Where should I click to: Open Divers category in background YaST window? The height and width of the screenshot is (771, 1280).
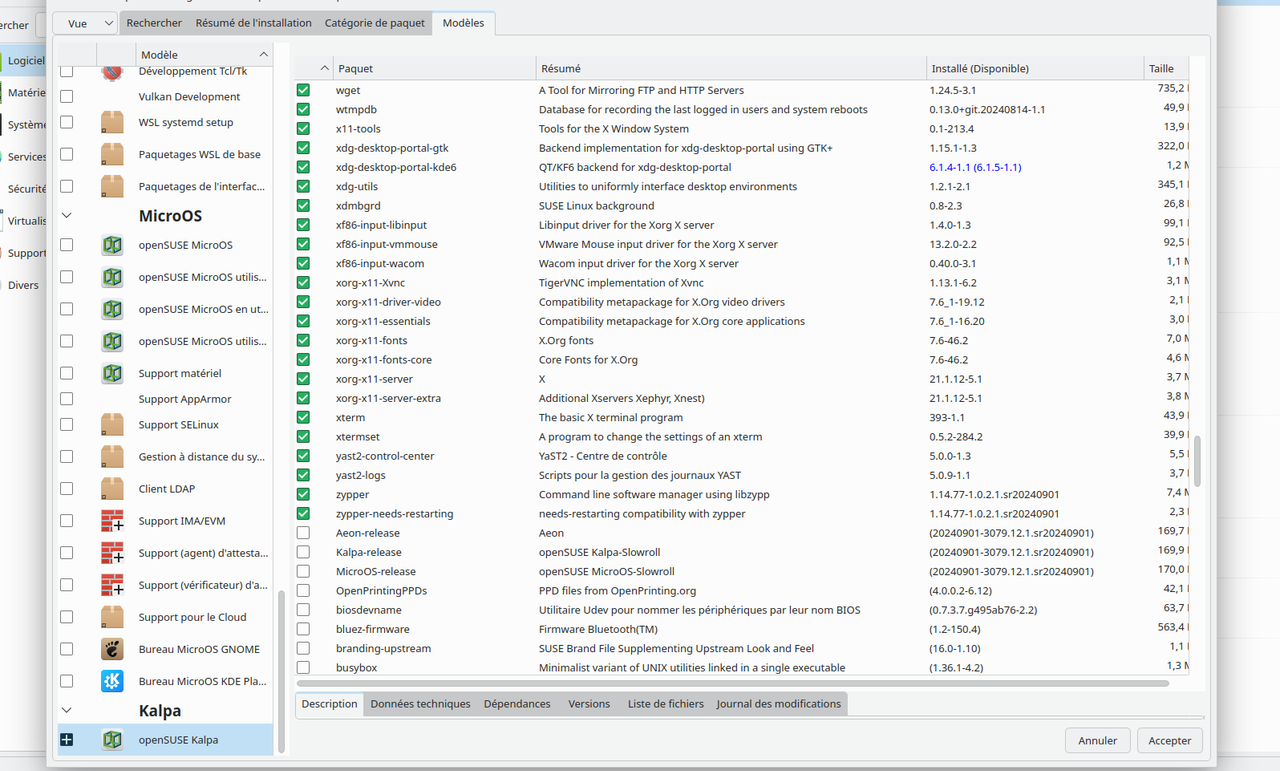pyautogui.click(x=23, y=285)
